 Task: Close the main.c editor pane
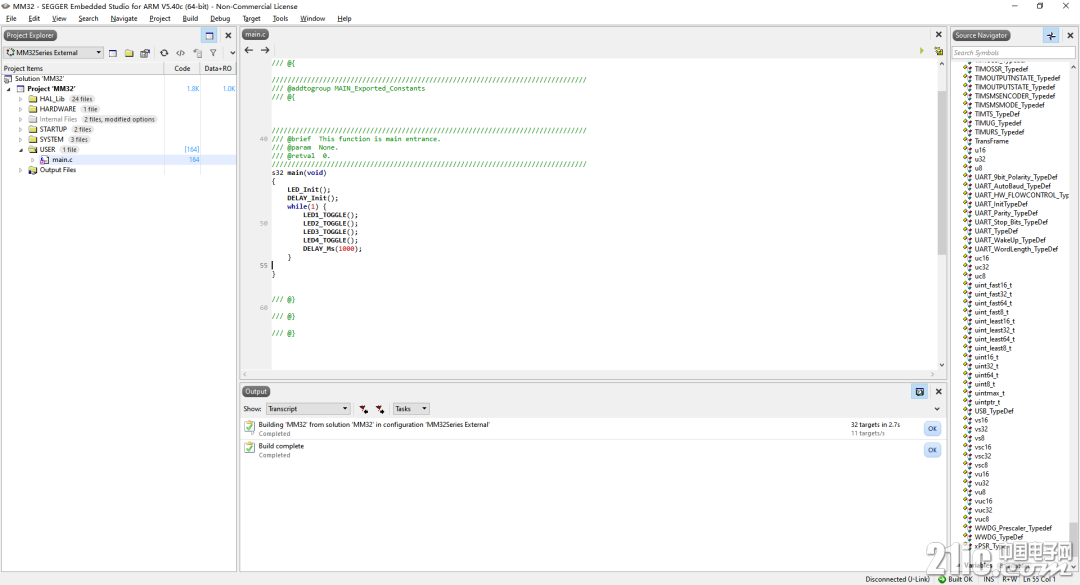click(938, 34)
